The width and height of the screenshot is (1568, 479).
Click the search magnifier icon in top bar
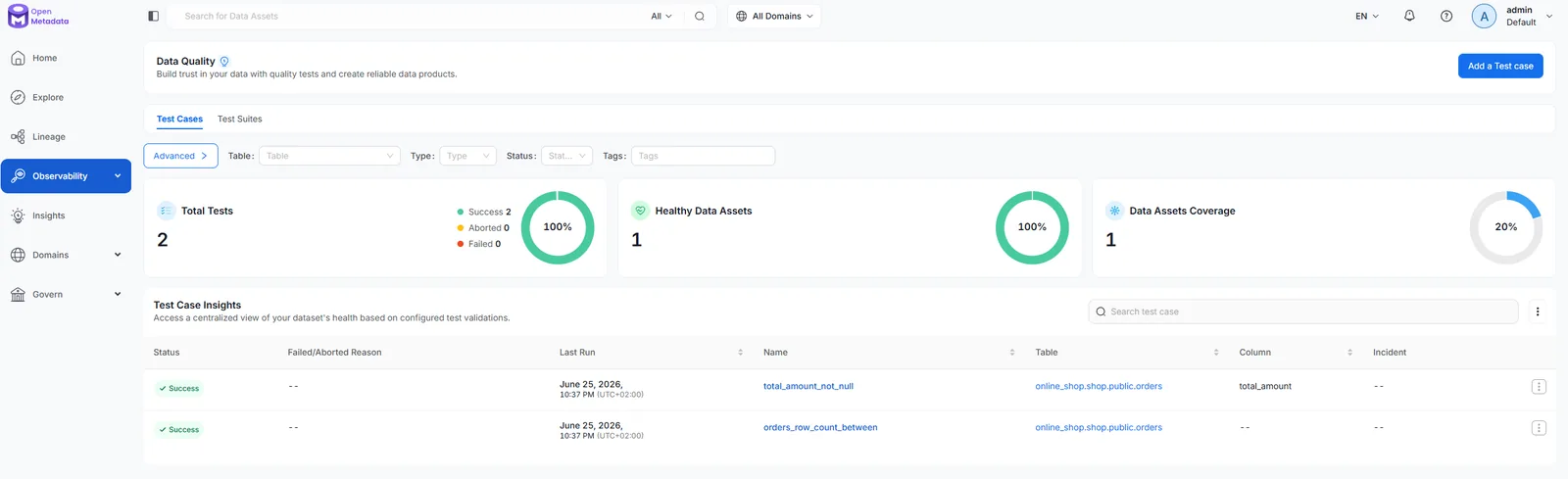(700, 16)
